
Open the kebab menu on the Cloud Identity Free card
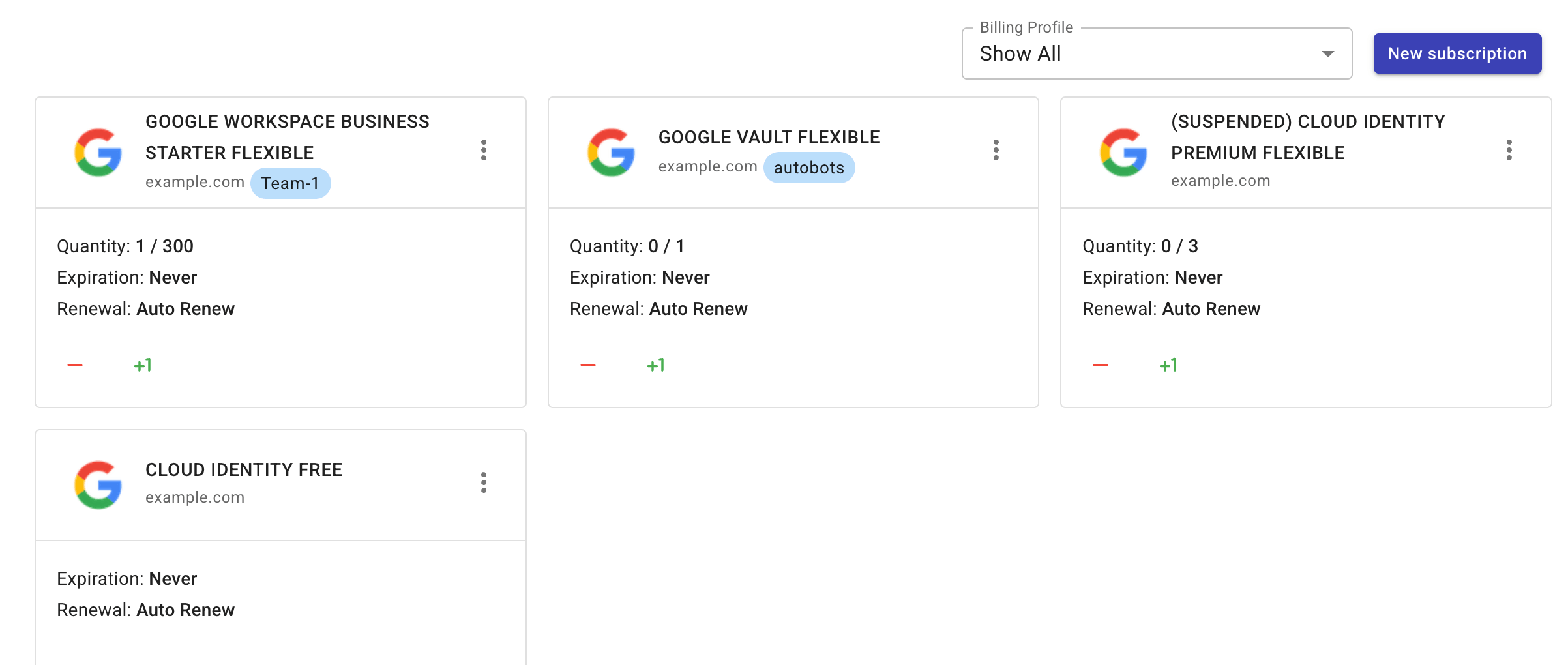484,484
